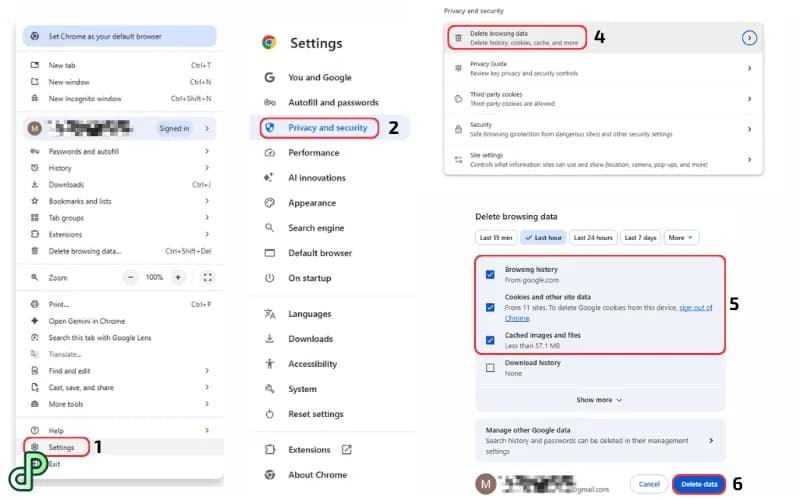
Task: Click the Delete browsing data trash icon in menu
Action: [35, 251]
